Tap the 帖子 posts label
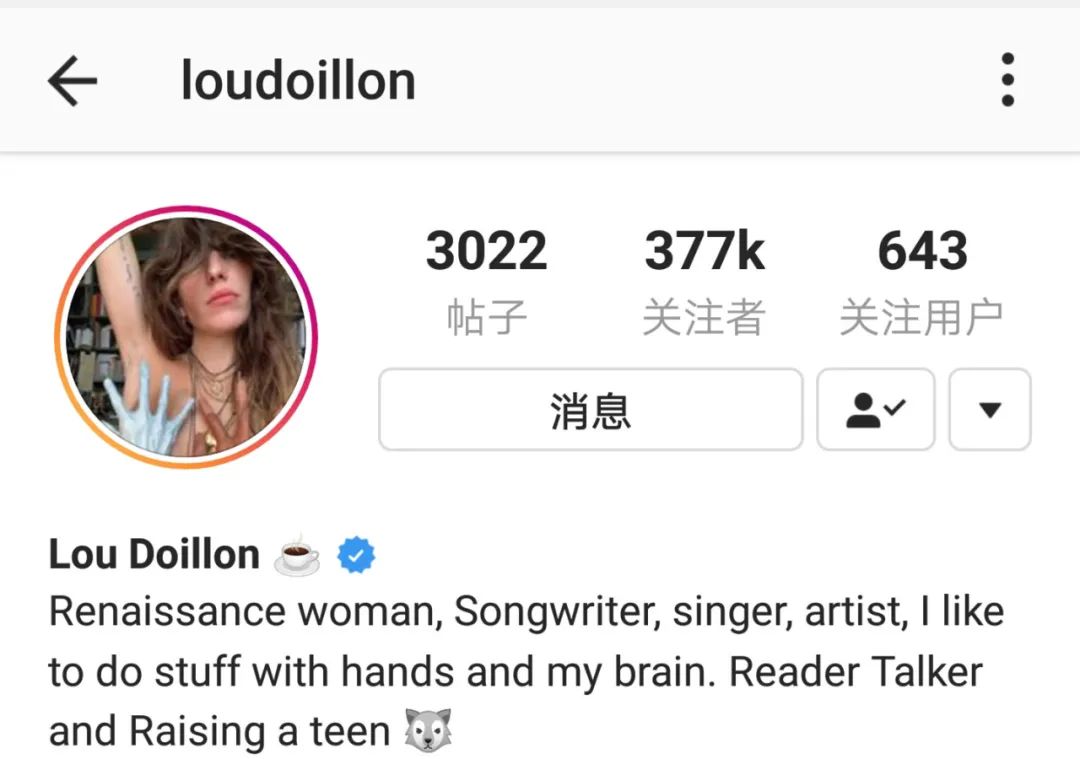The width and height of the screenshot is (1080, 759). click(x=486, y=318)
